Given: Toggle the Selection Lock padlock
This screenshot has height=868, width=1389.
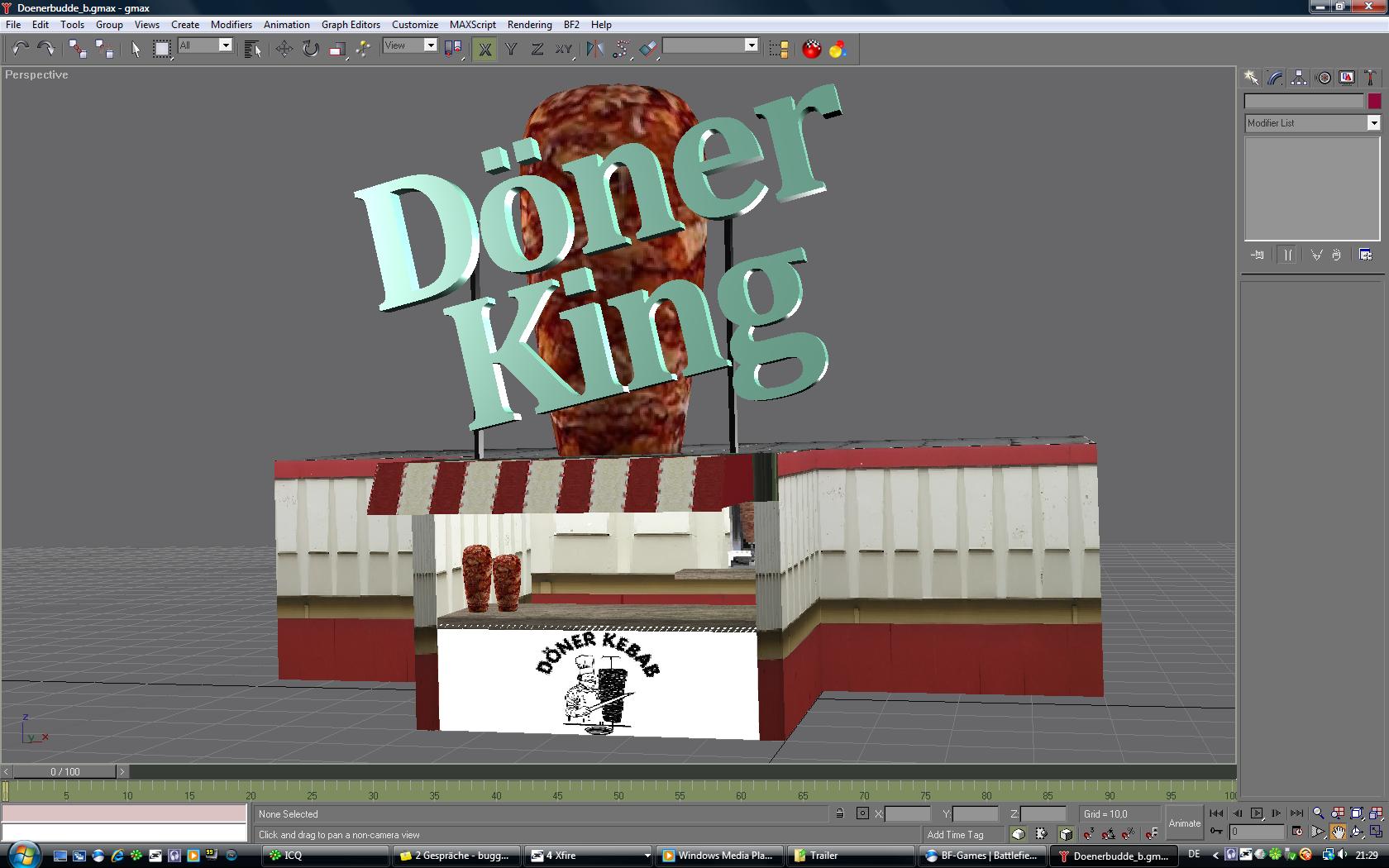Looking at the screenshot, I should coord(840,813).
